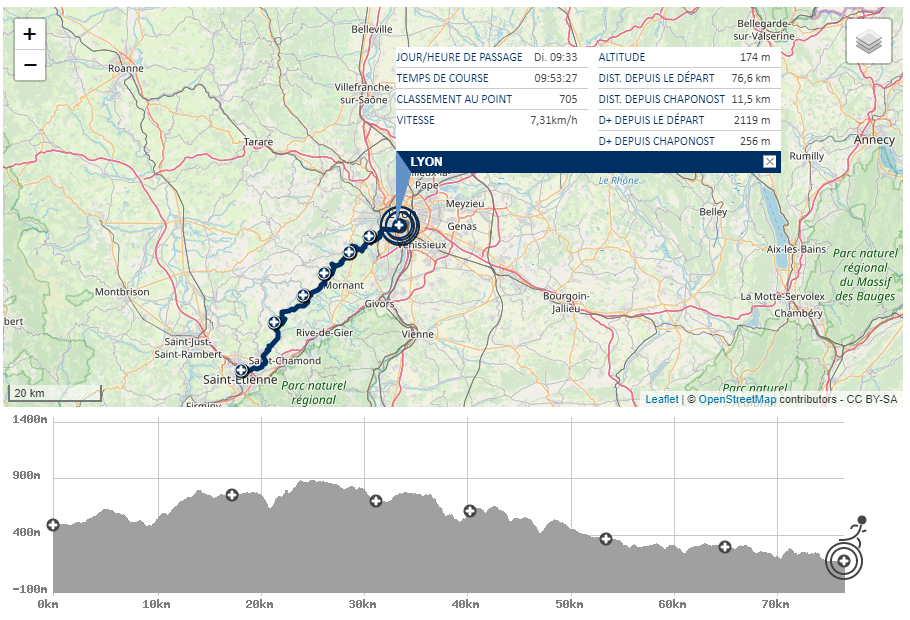The image size is (910, 620).
Task: Close the LYON info popup
Action: 769,162
